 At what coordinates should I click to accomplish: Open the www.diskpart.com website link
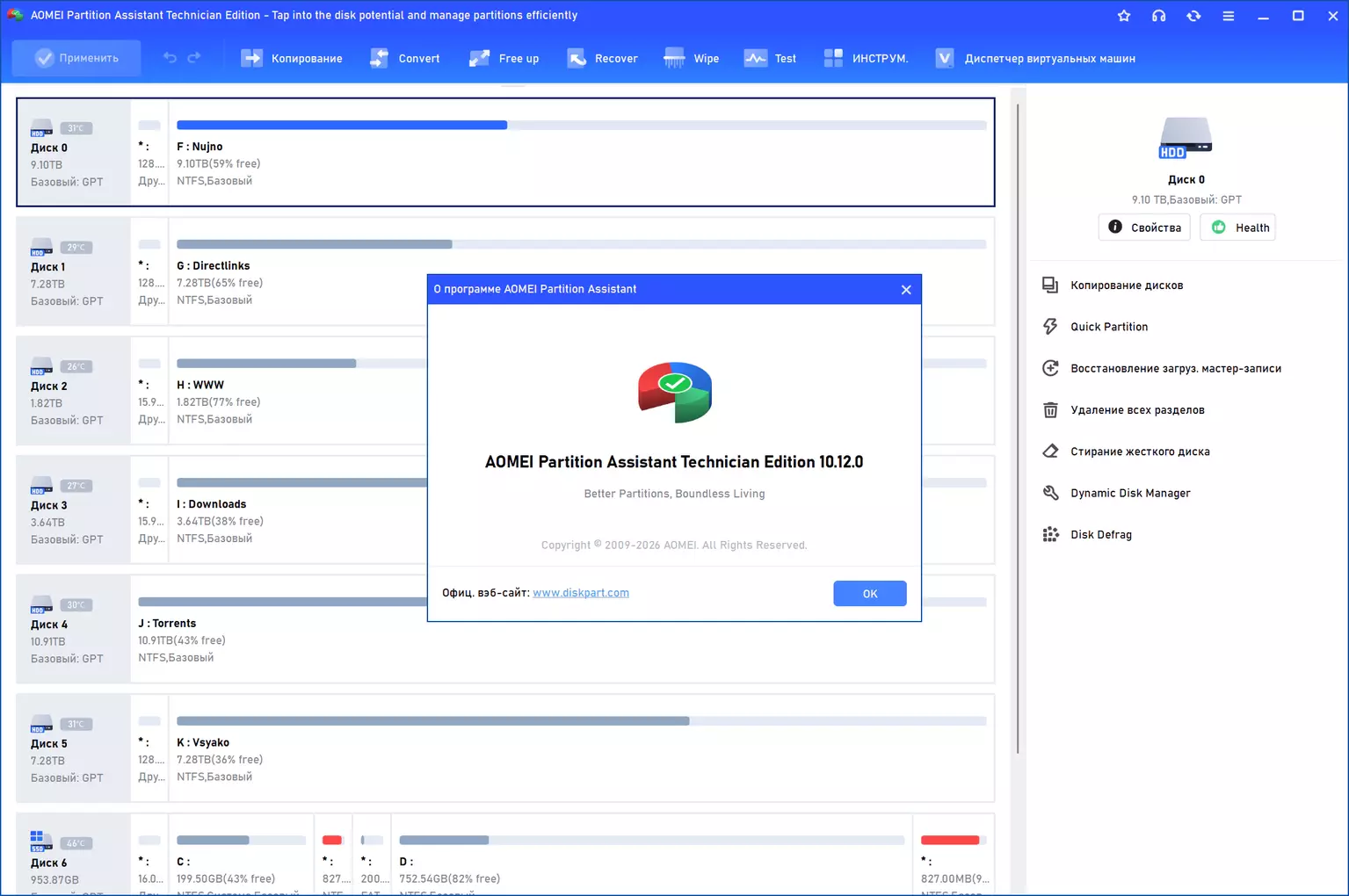tap(581, 593)
